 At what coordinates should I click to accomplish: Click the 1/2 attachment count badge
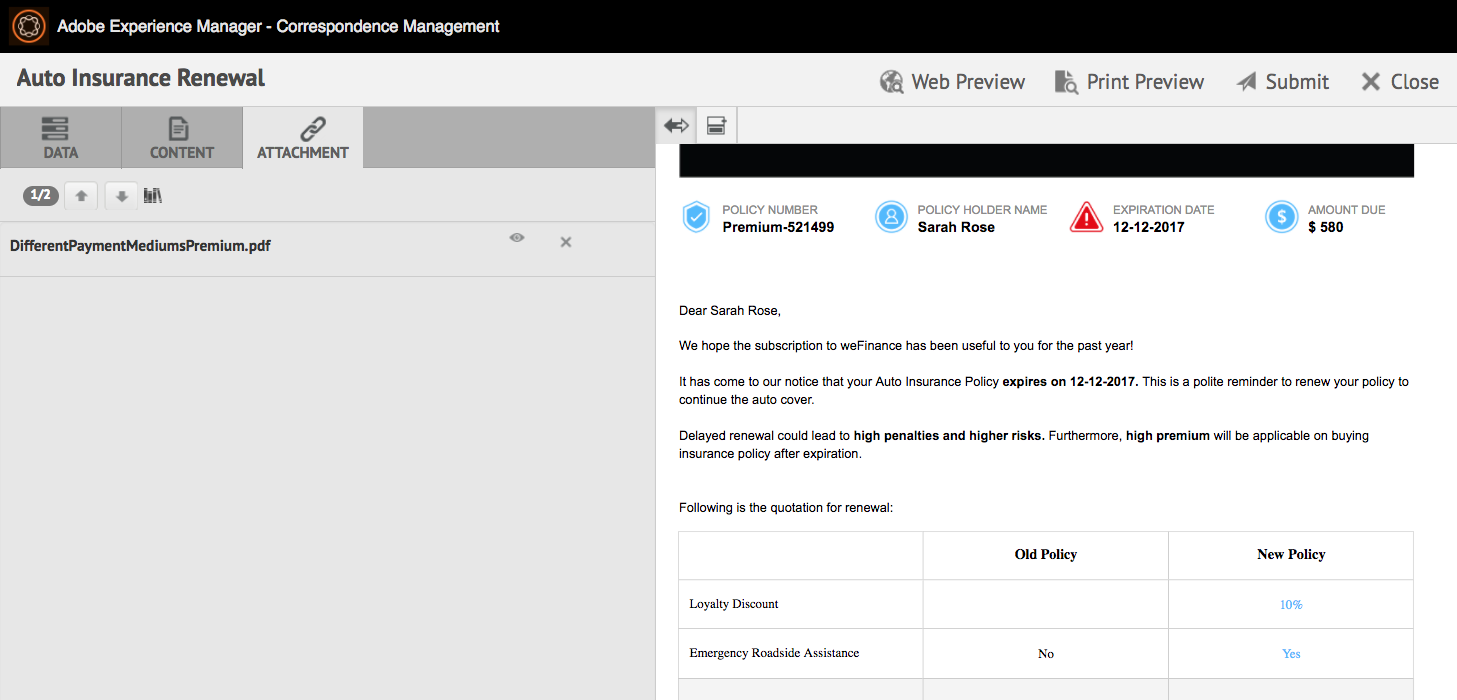[x=41, y=196]
